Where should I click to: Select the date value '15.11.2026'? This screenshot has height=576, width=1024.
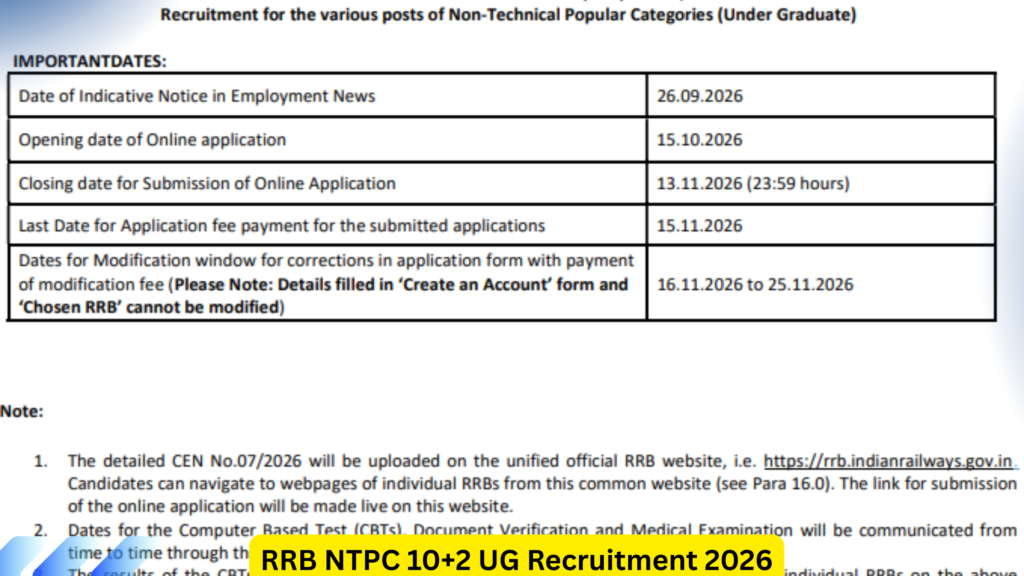[x=699, y=226]
